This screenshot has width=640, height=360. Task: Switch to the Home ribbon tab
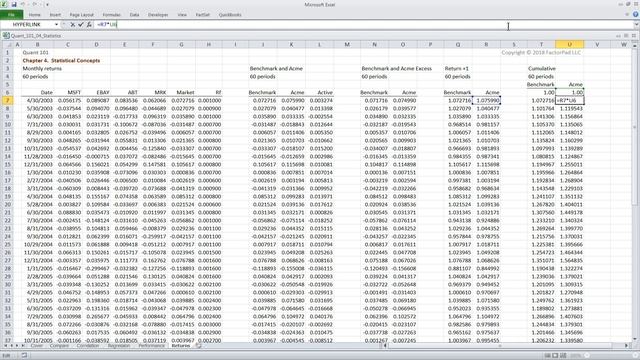(35, 15)
